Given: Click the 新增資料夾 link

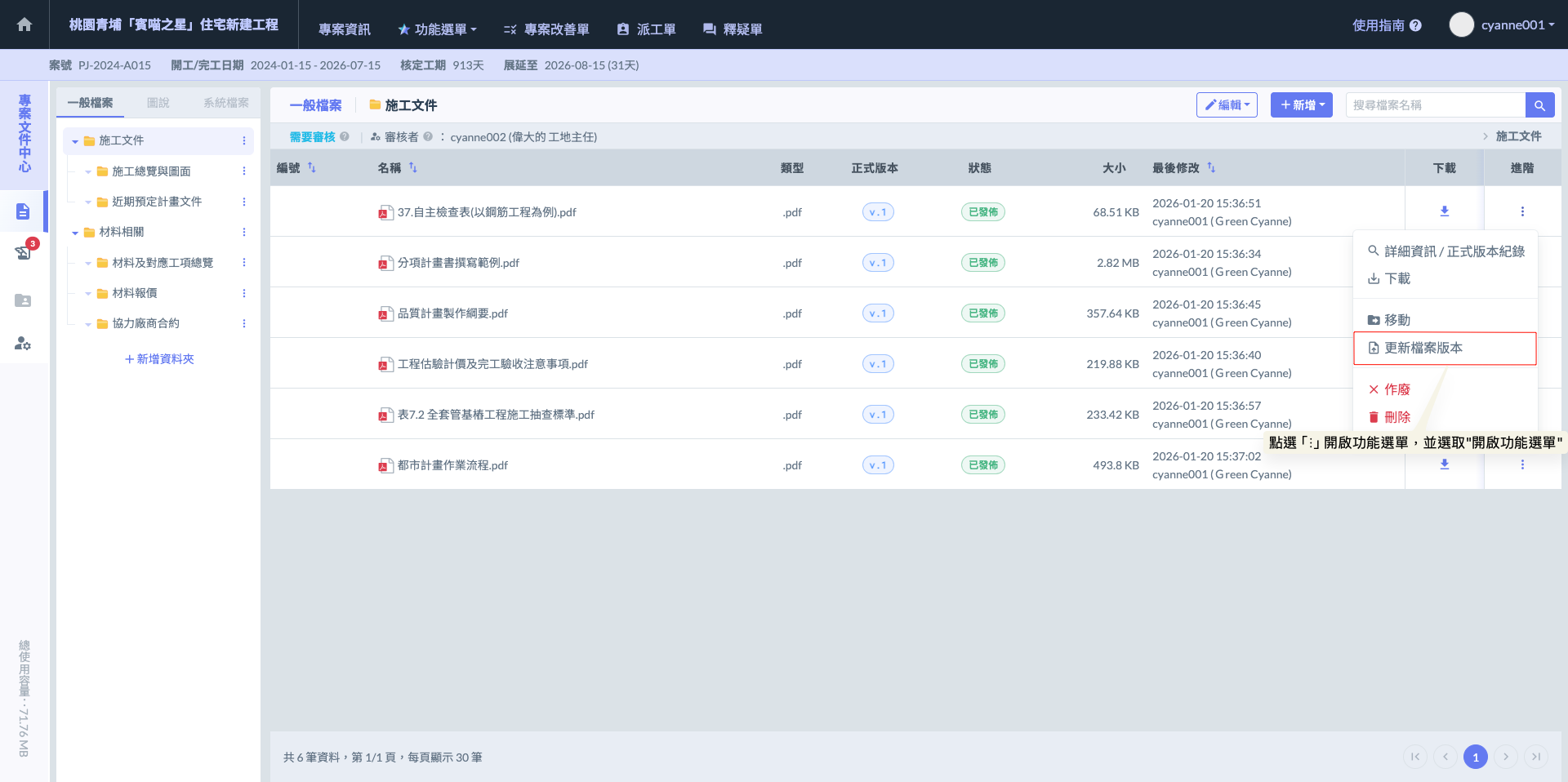Looking at the screenshot, I should pos(159,359).
